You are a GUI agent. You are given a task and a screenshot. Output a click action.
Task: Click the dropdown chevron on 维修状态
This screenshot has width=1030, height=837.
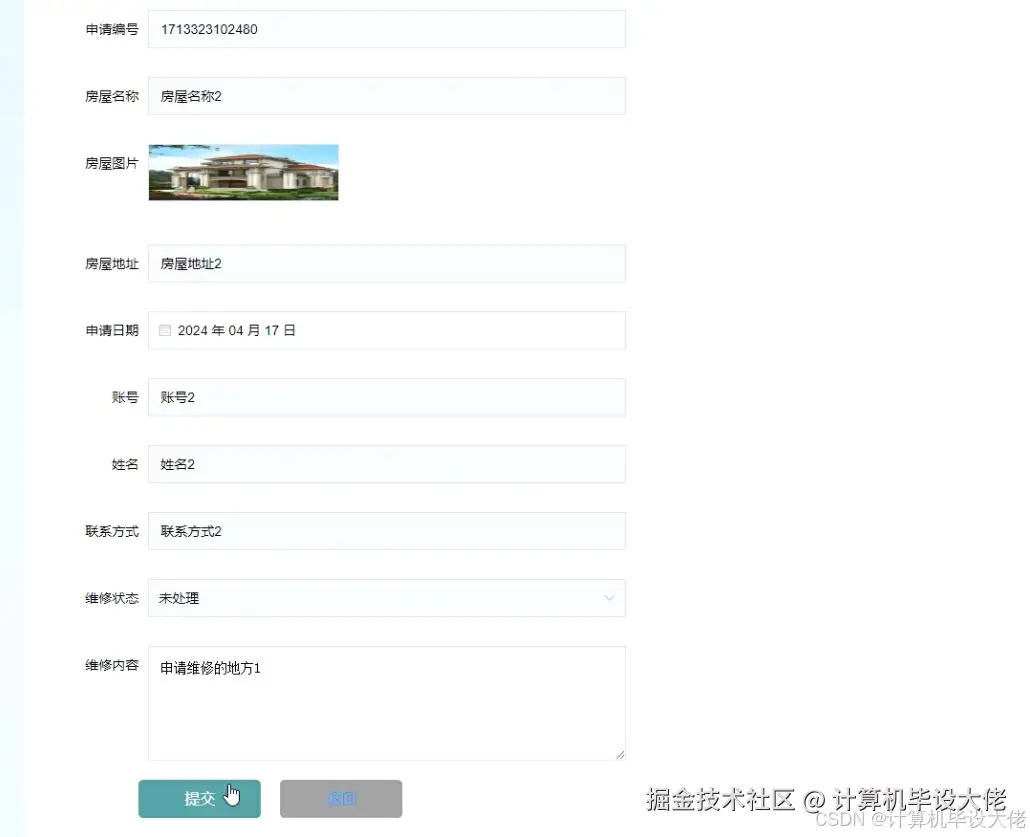point(610,598)
